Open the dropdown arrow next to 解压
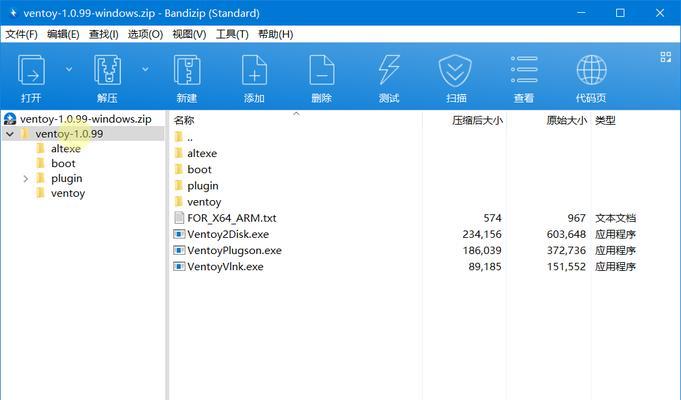 145,69
